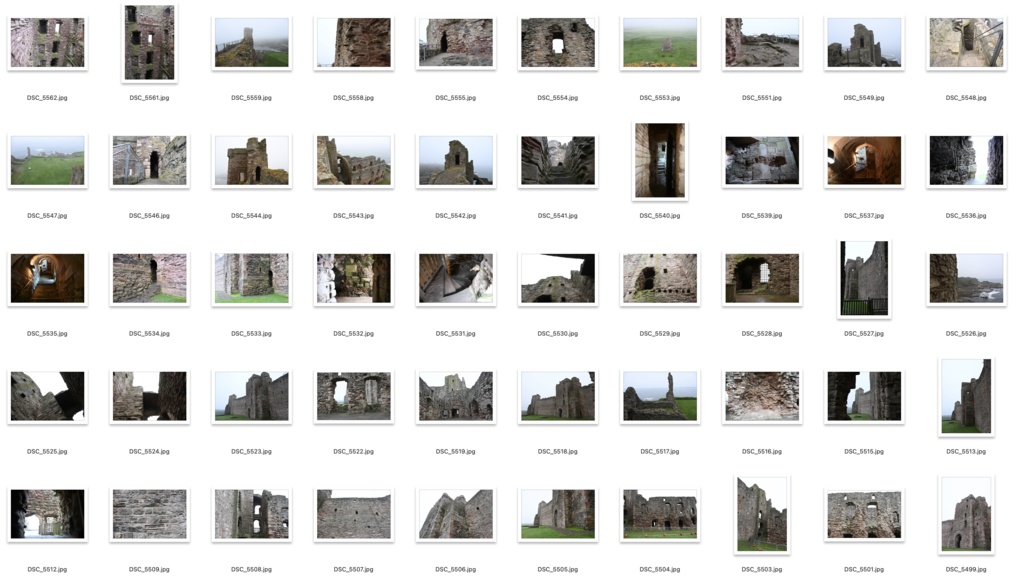Select the DSC_5539.jpg thumbnail

tap(761, 160)
